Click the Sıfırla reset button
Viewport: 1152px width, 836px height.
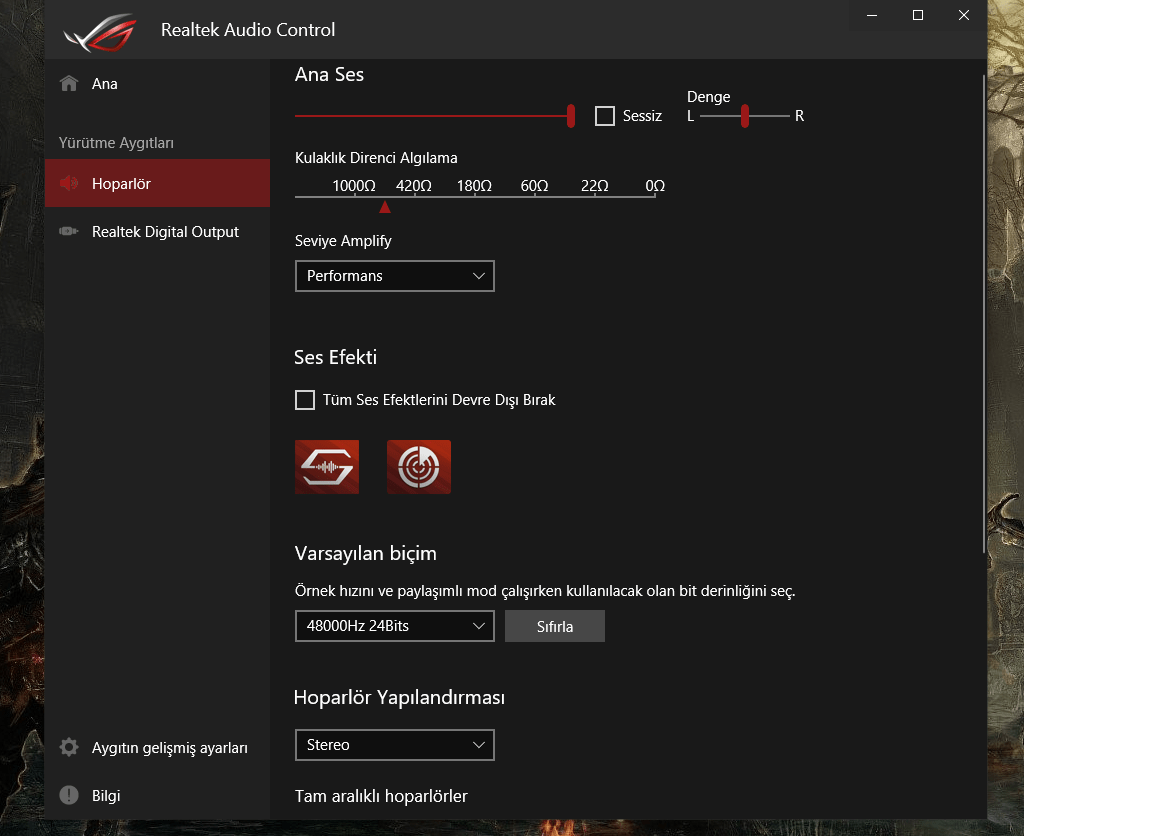[x=554, y=625]
